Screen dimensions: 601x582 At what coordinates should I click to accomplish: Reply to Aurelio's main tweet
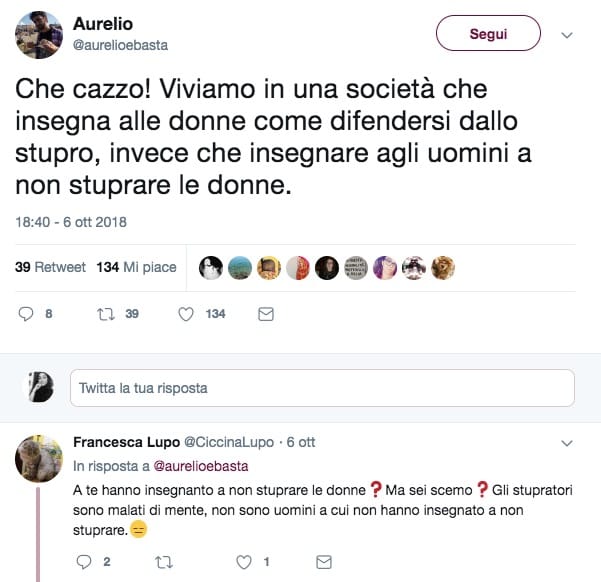pyautogui.click(x=27, y=314)
